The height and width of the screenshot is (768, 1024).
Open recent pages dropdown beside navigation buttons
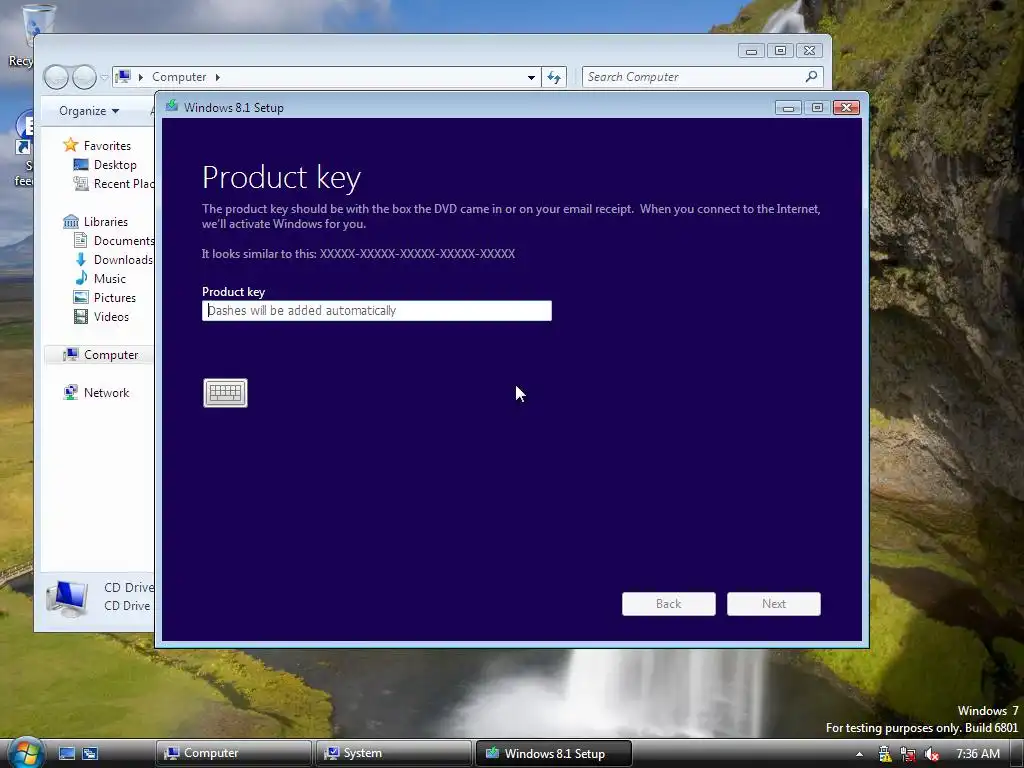click(104, 77)
